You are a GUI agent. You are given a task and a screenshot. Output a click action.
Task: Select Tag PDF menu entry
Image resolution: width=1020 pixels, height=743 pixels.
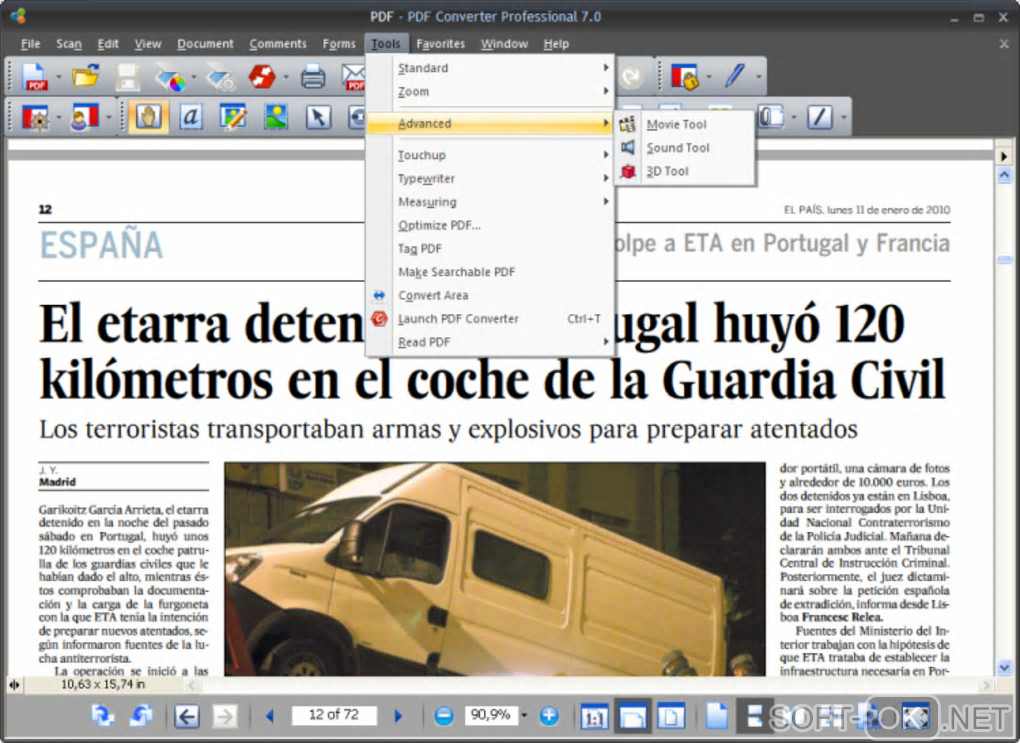tap(490, 249)
